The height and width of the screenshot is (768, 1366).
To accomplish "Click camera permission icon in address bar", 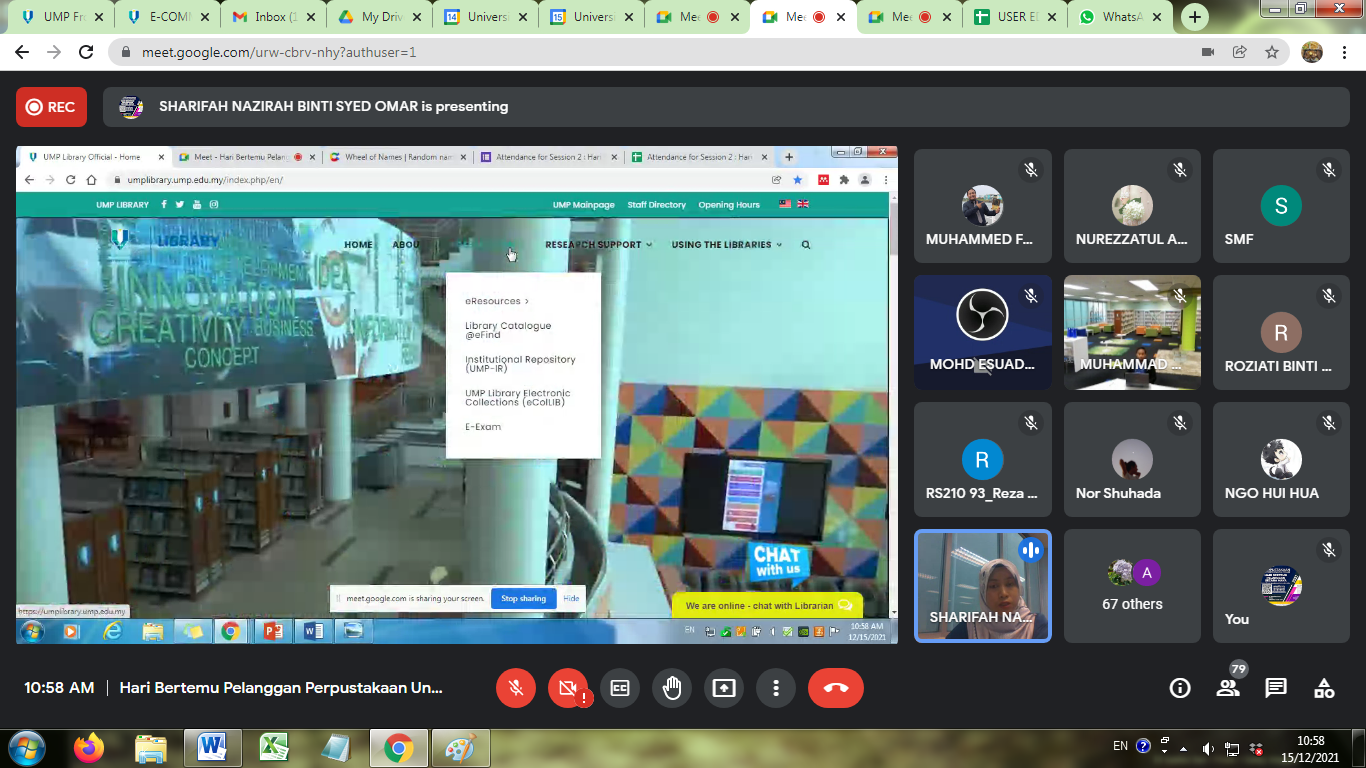I will click(1207, 52).
